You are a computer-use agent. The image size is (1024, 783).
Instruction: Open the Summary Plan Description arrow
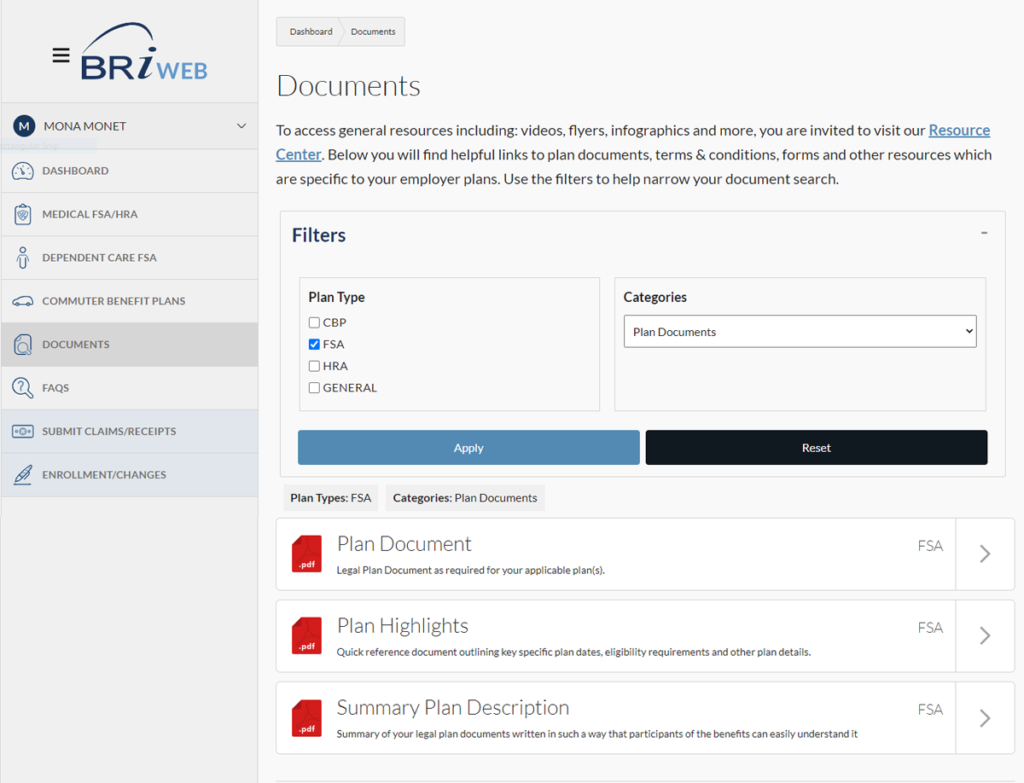coord(984,717)
